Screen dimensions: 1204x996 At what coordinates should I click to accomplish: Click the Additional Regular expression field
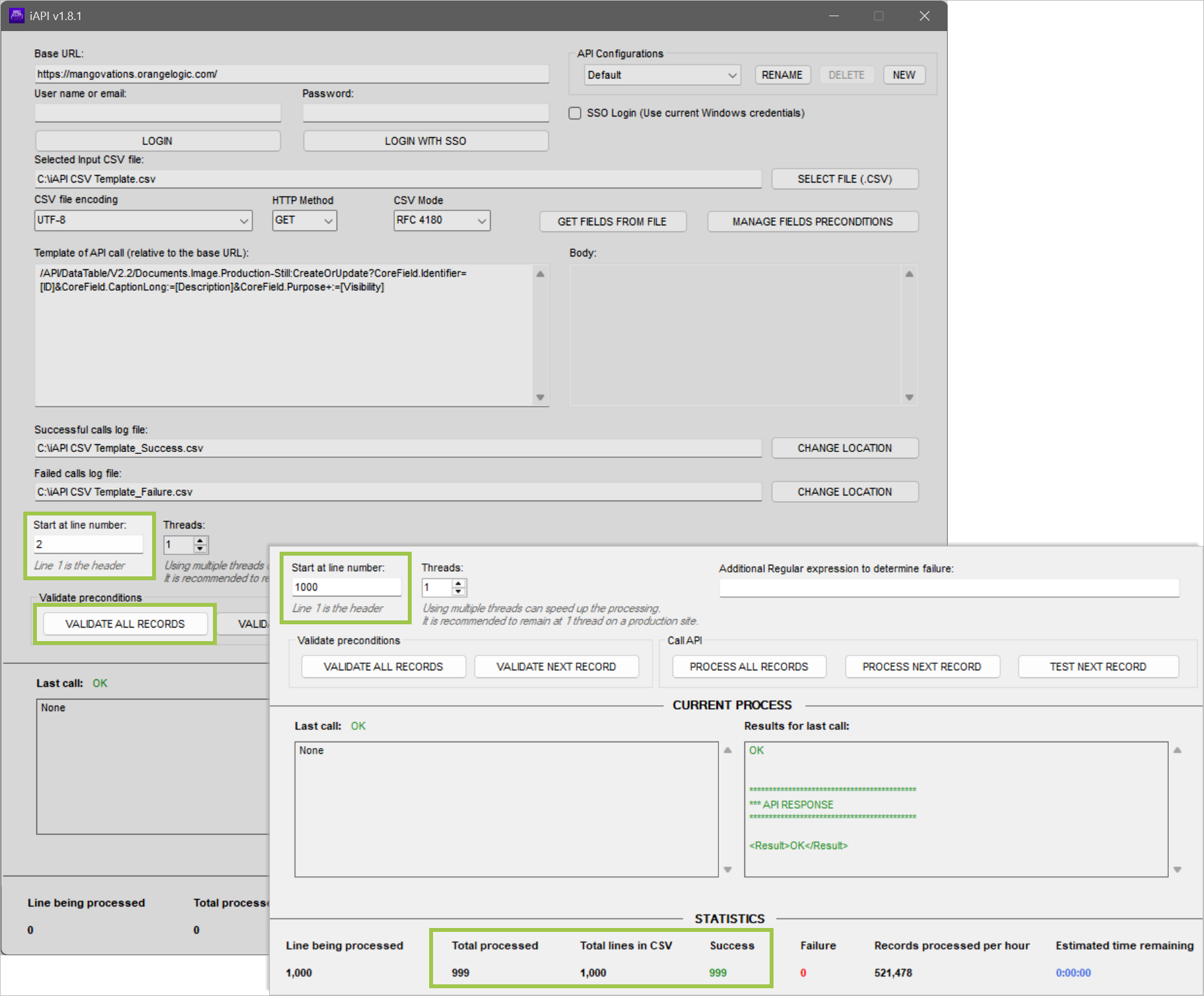(949, 588)
